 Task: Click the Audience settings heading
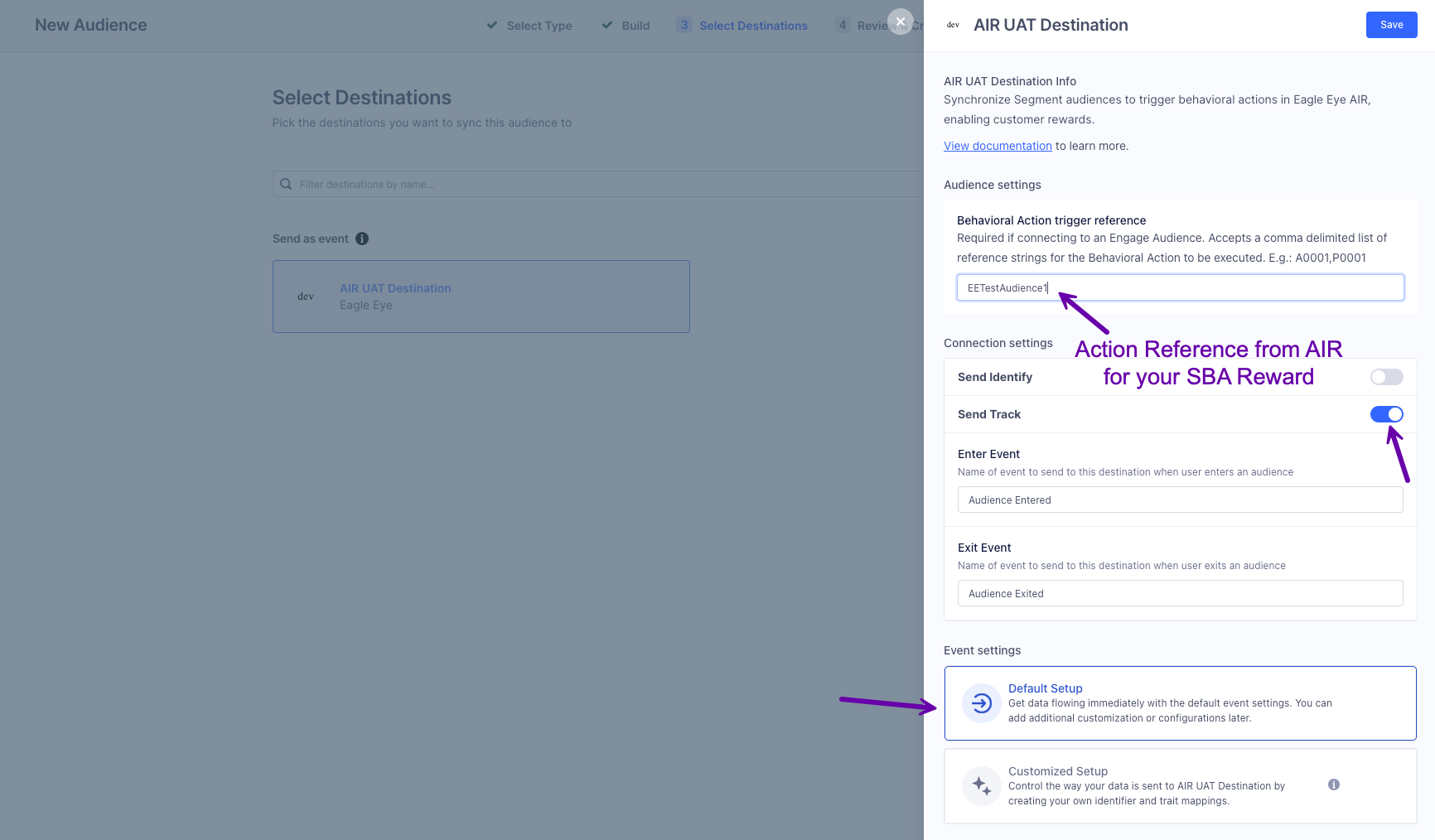[x=992, y=185]
